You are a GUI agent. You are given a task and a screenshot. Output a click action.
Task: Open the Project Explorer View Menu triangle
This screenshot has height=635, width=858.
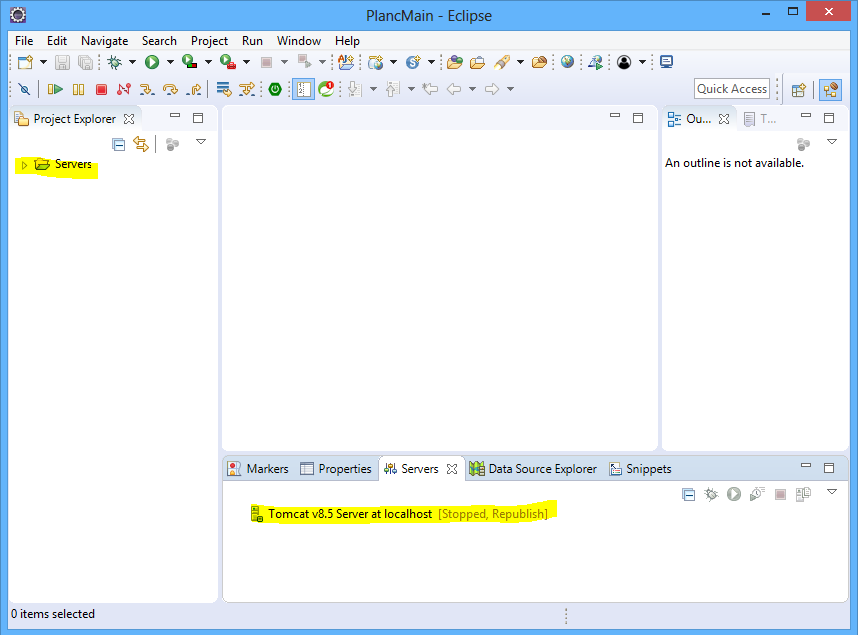click(x=201, y=143)
